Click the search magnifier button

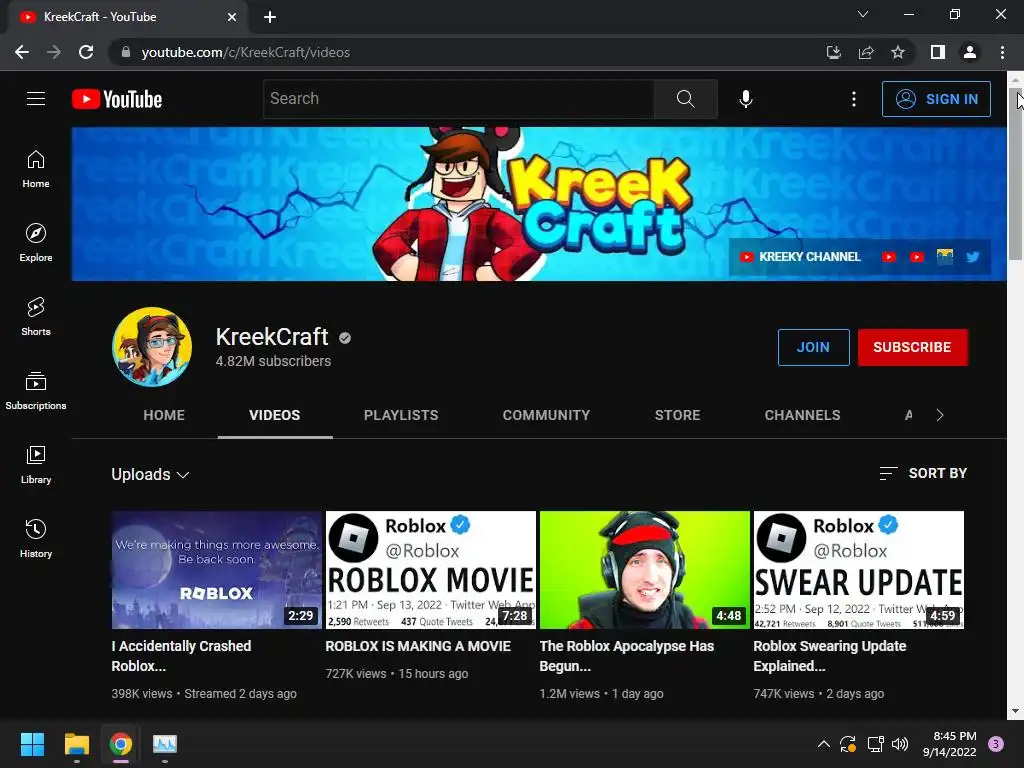pyautogui.click(x=686, y=99)
